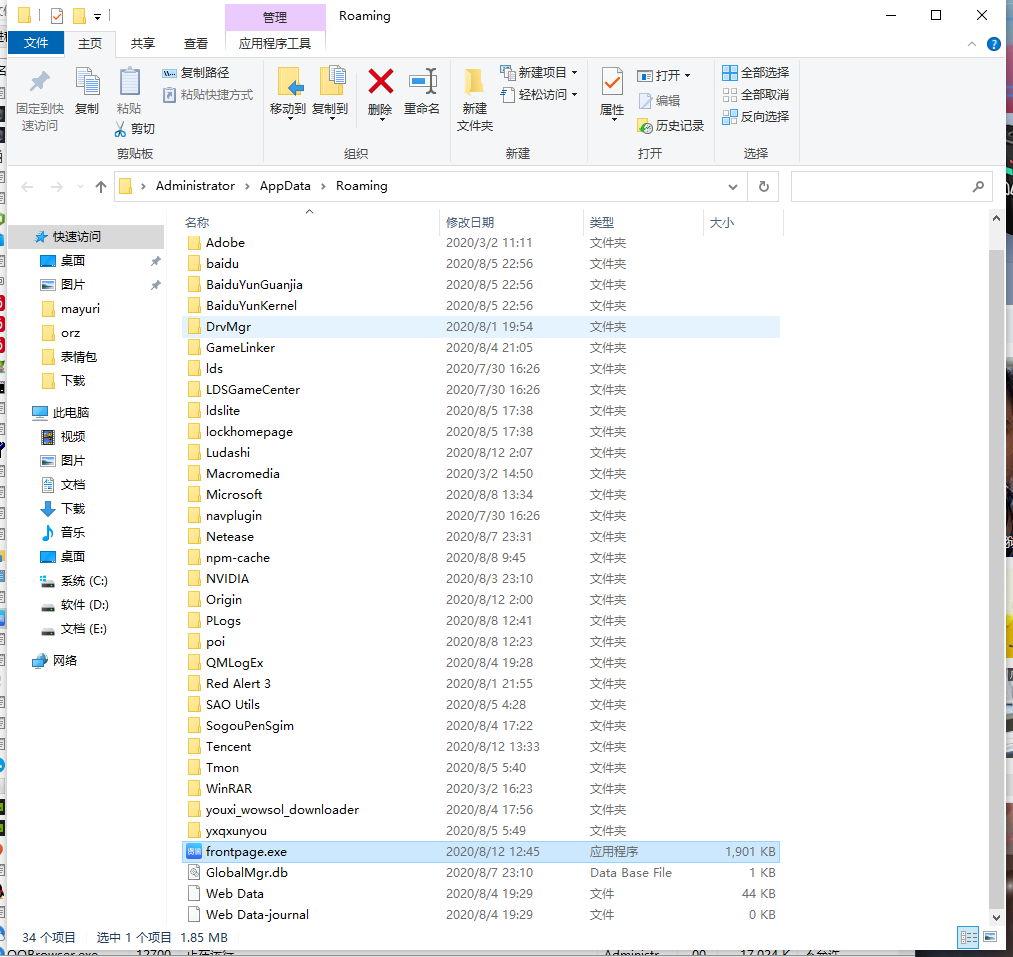This screenshot has width=1013, height=957.
Task: Click vertical scrollbar down arrow
Action: pos(996,917)
